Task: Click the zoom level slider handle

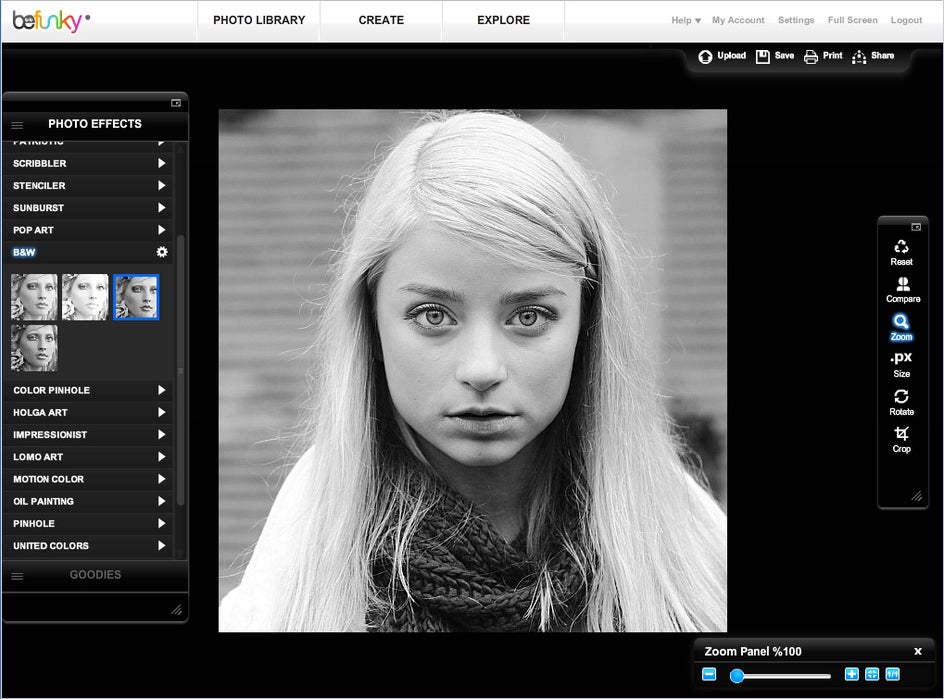Action: [737, 676]
